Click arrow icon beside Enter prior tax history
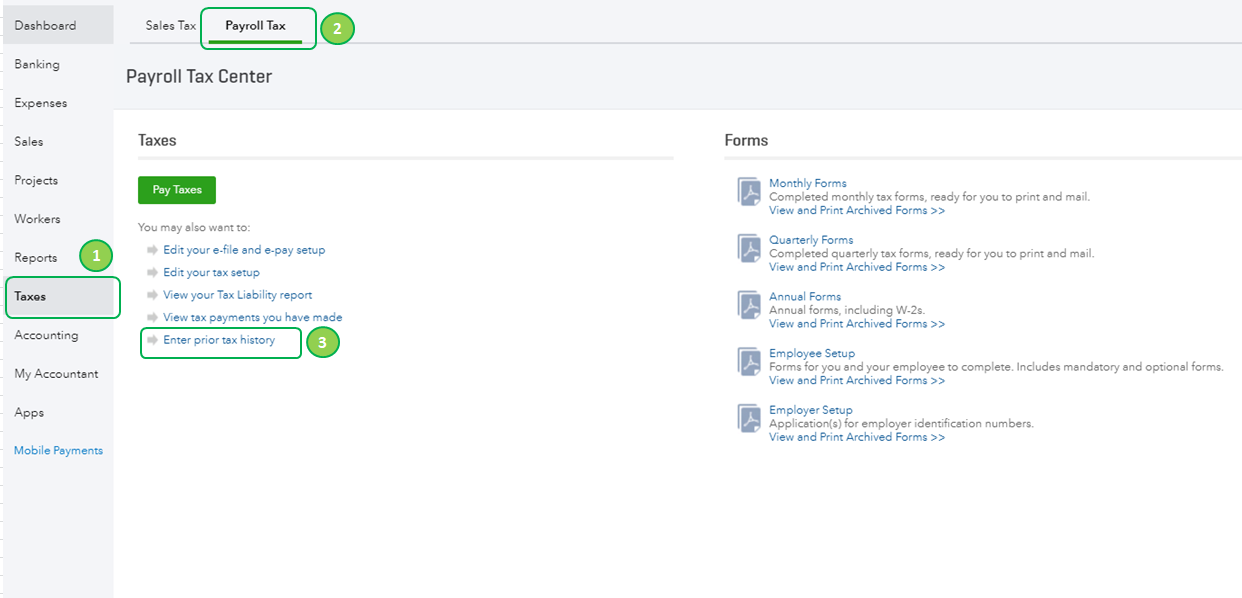The image size is (1242, 598). (152, 340)
